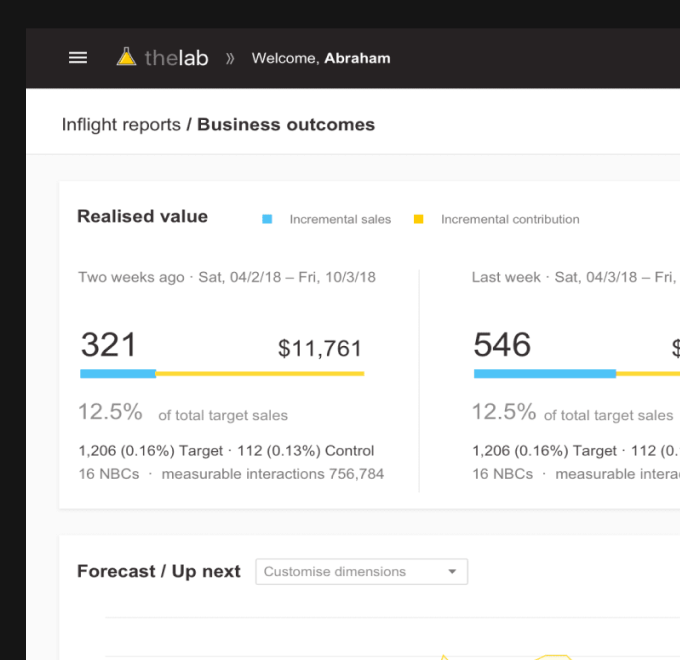
Task: Open the hamburger menu
Action: pyautogui.click(x=78, y=58)
